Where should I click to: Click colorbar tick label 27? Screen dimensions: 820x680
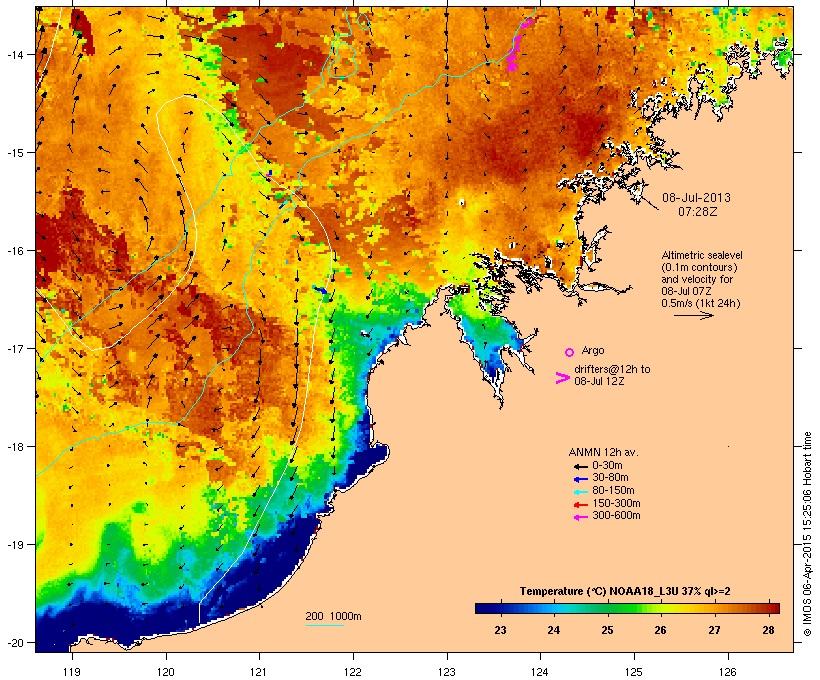pos(714,630)
